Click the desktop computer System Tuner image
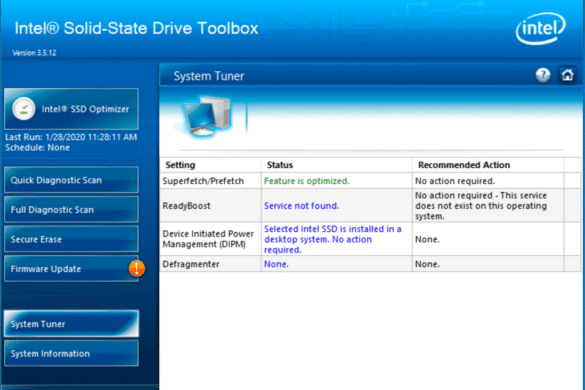Image resolution: width=585 pixels, height=390 pixels. coord(207,117)
